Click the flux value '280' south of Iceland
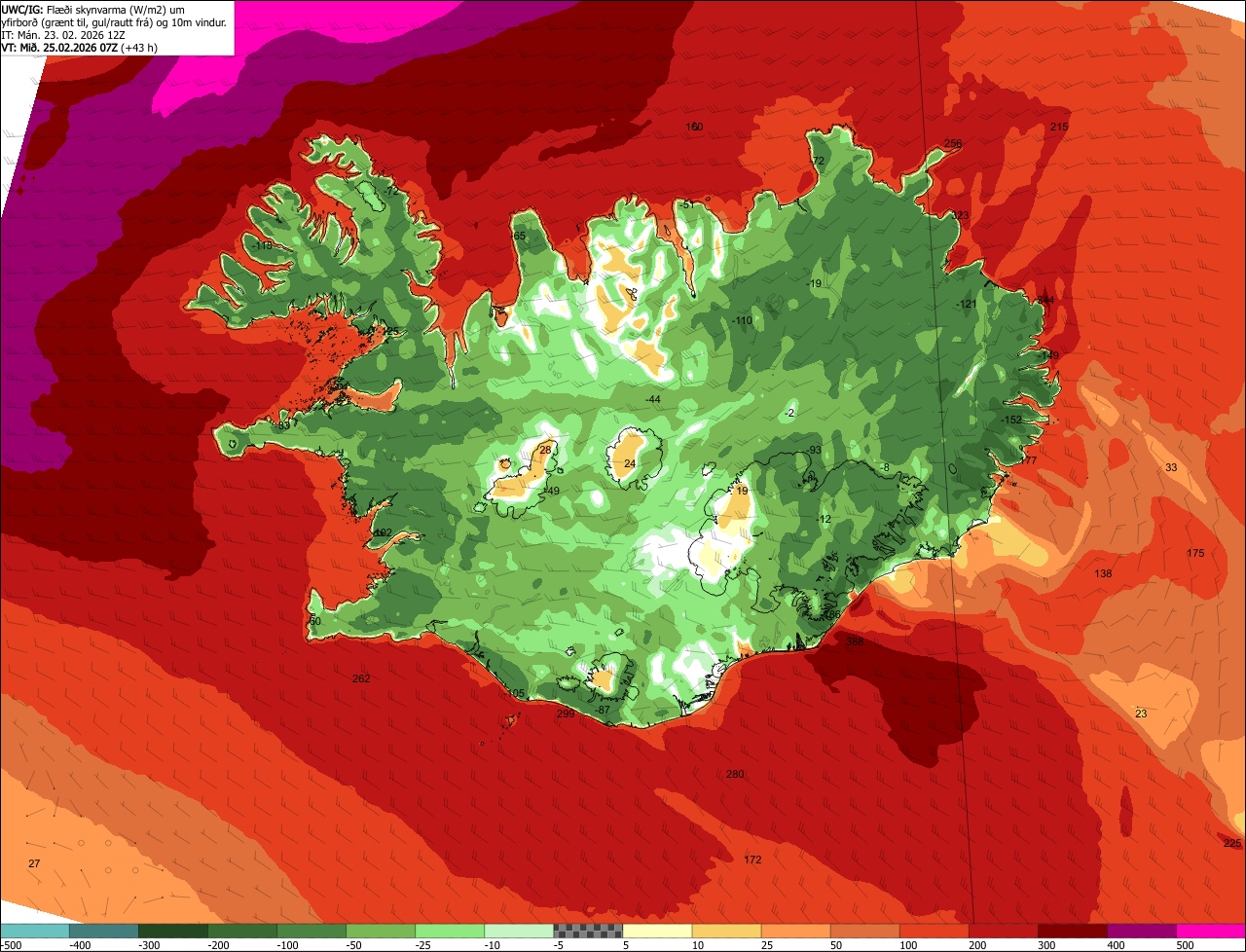 point(735,774)
